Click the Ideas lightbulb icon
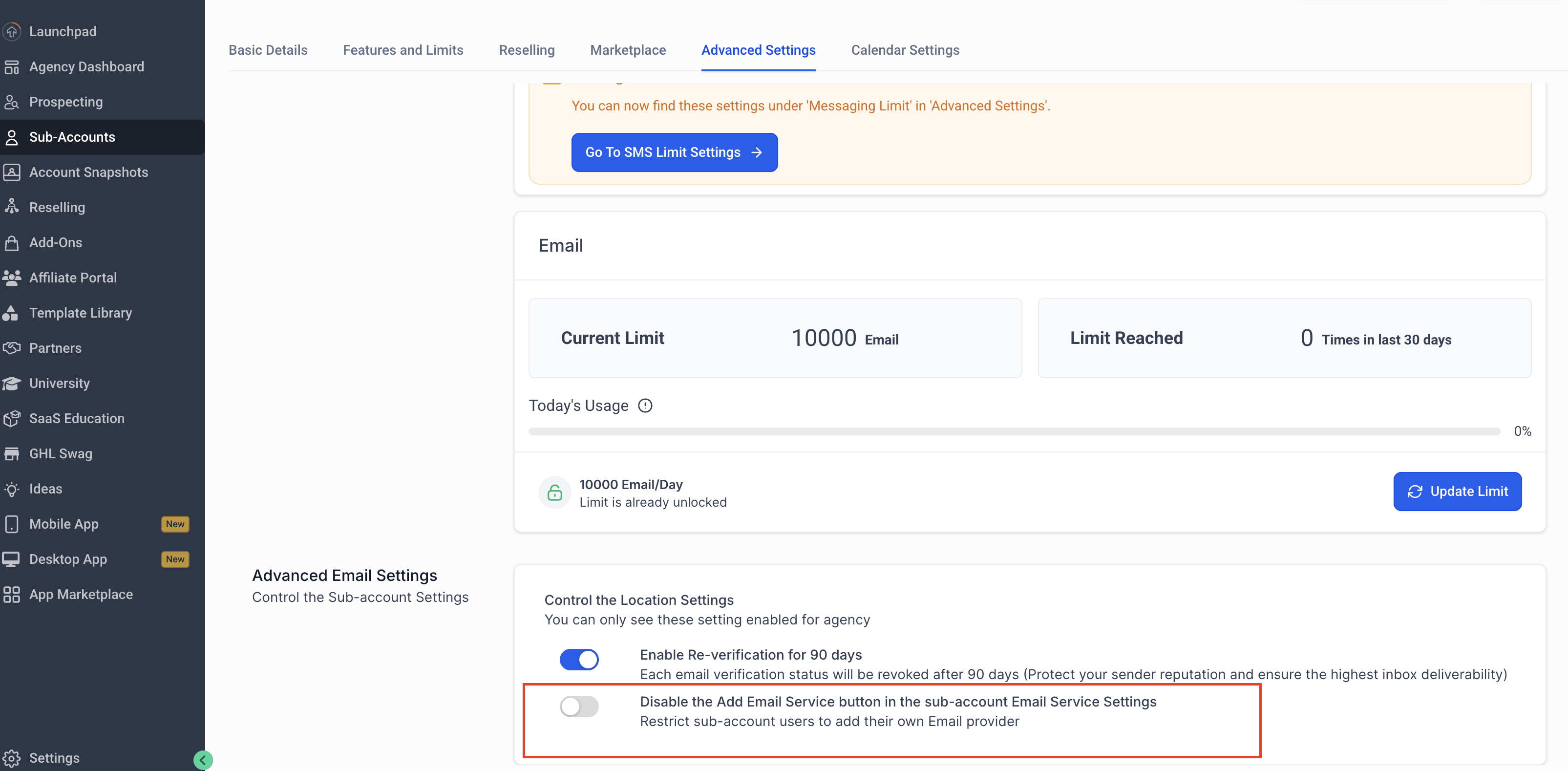This screenshot has height=771, width=1568. pyautogui.click(x=12, y=489)
